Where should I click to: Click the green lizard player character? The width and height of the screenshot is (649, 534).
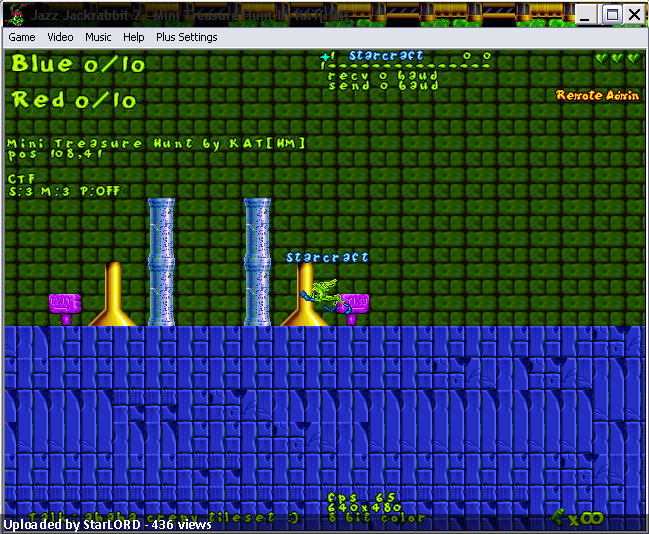tap(323, 295)
